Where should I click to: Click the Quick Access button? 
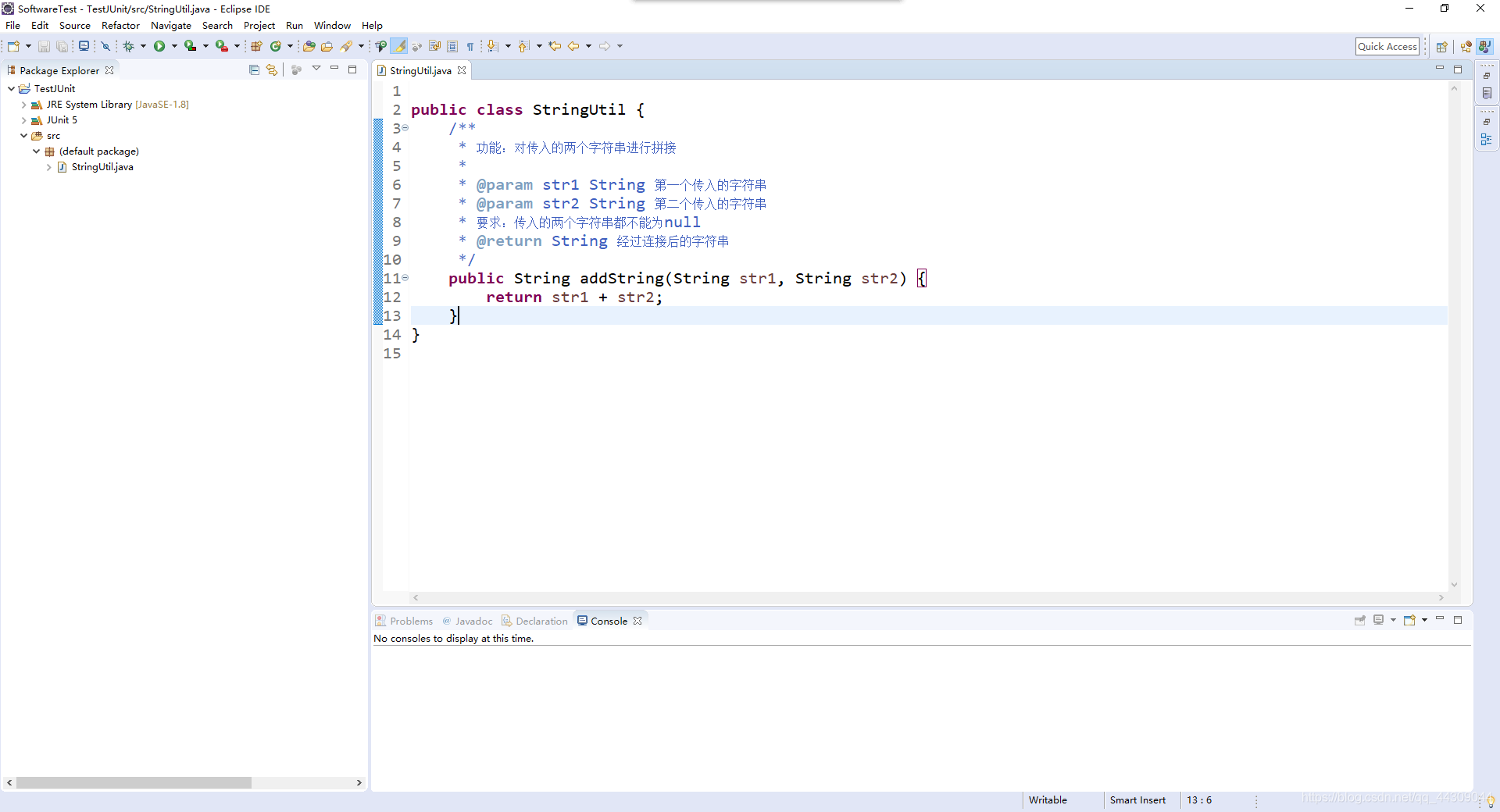1387,46
